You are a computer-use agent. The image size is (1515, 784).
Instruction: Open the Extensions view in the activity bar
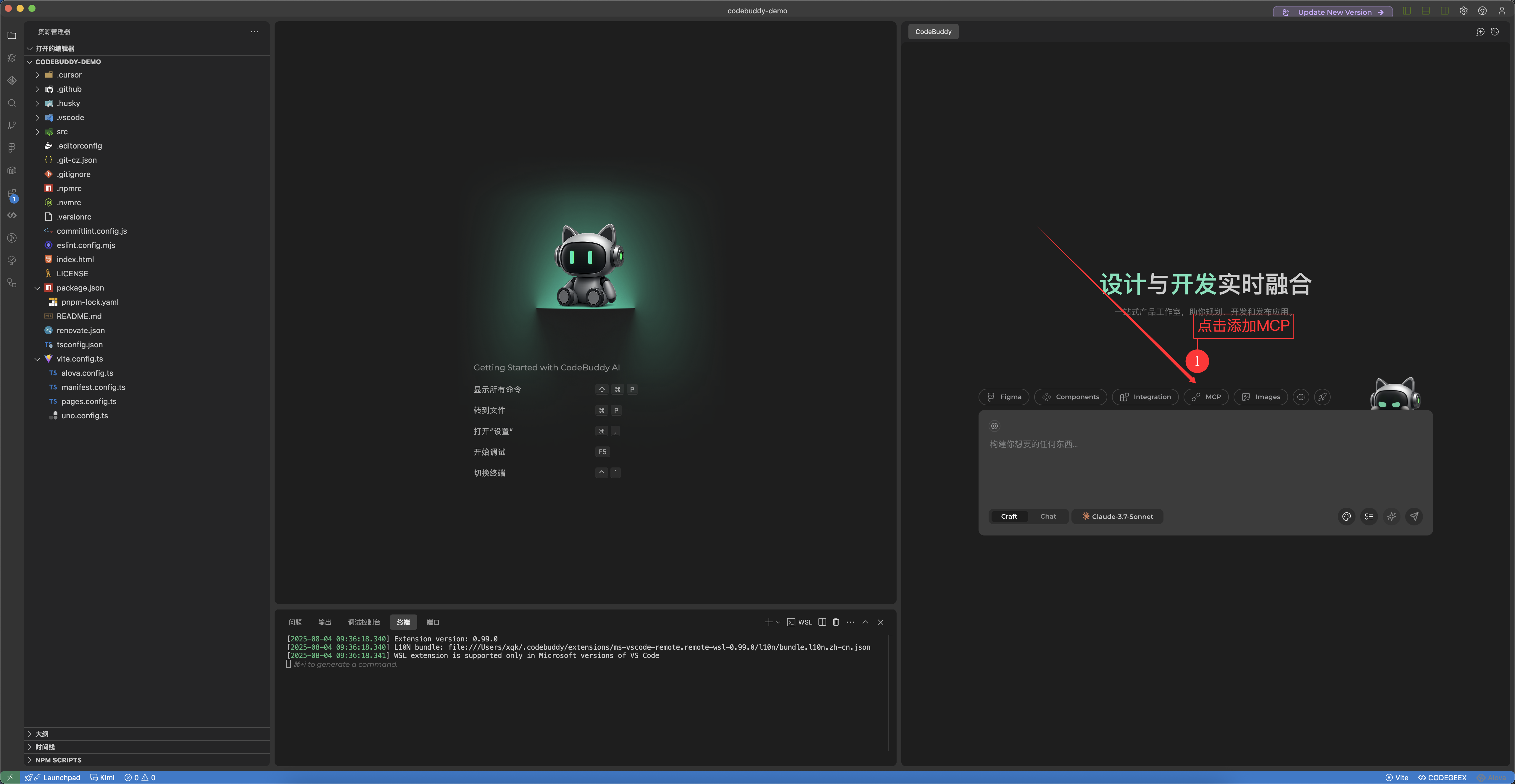12,193
